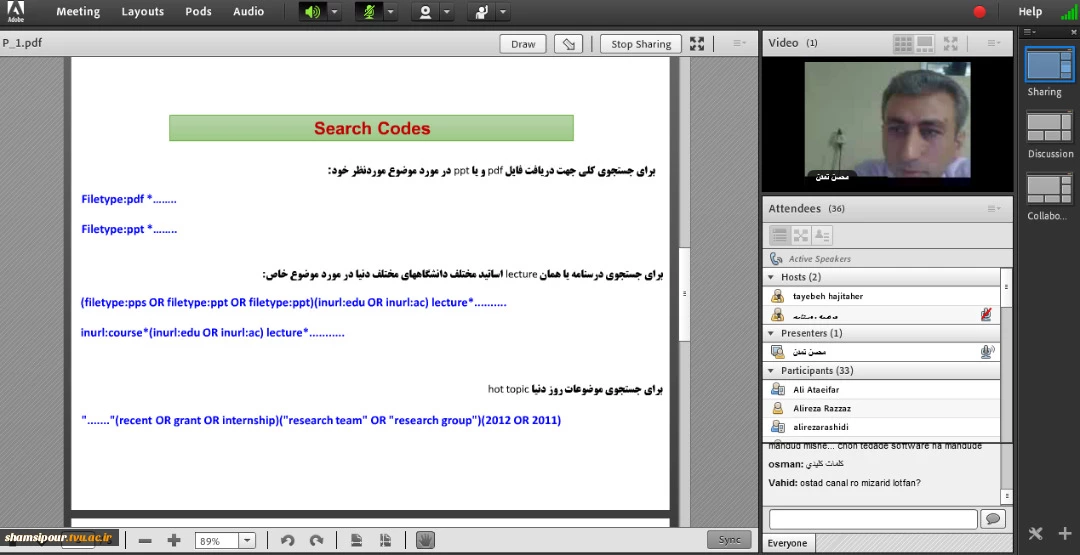Viewport: 1080px width, 555px height.
Task: Click the chat message input field
Action: click(x=873, y=519)
